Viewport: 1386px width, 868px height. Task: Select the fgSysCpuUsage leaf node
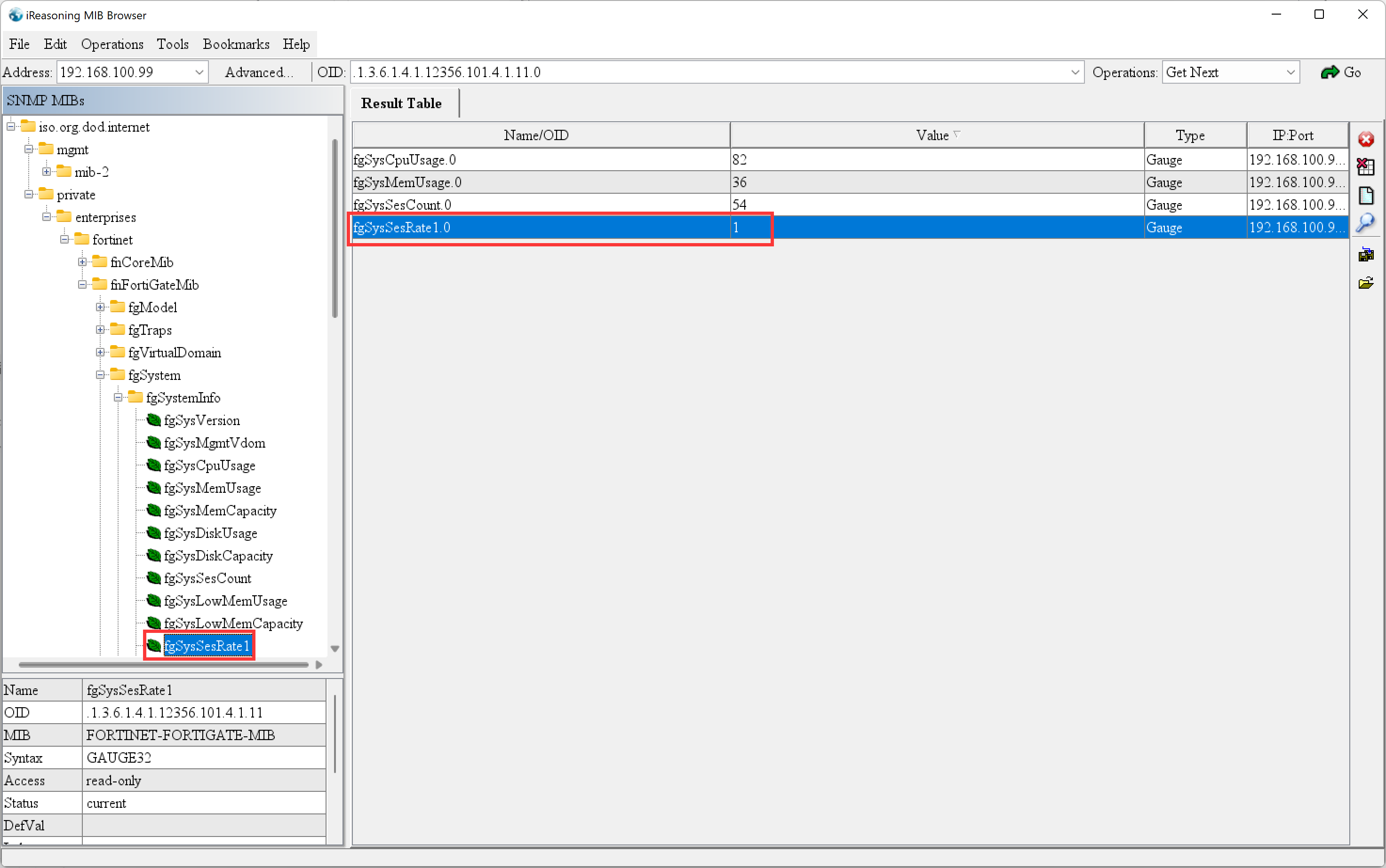coord(209,466)
